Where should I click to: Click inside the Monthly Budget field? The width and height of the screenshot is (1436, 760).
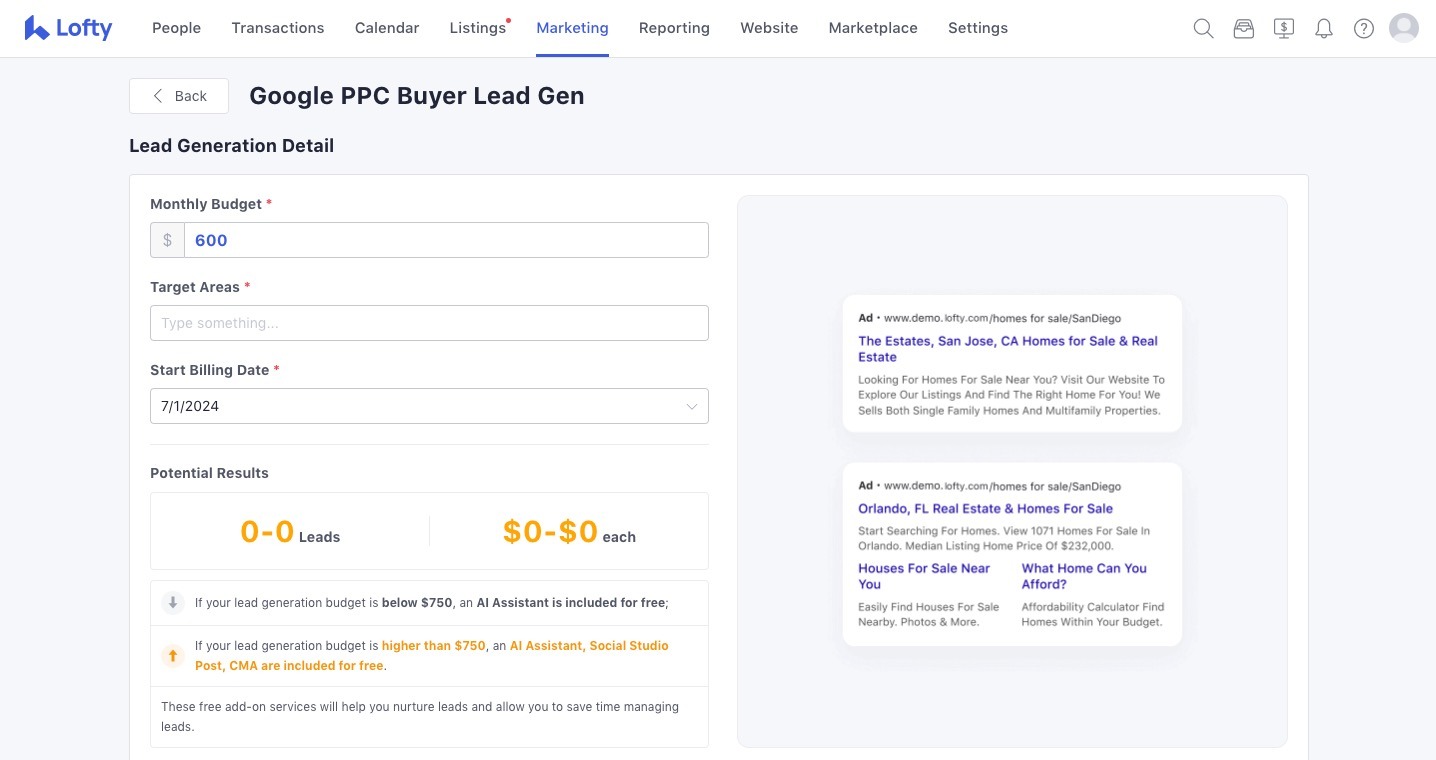tap(445, 240)
